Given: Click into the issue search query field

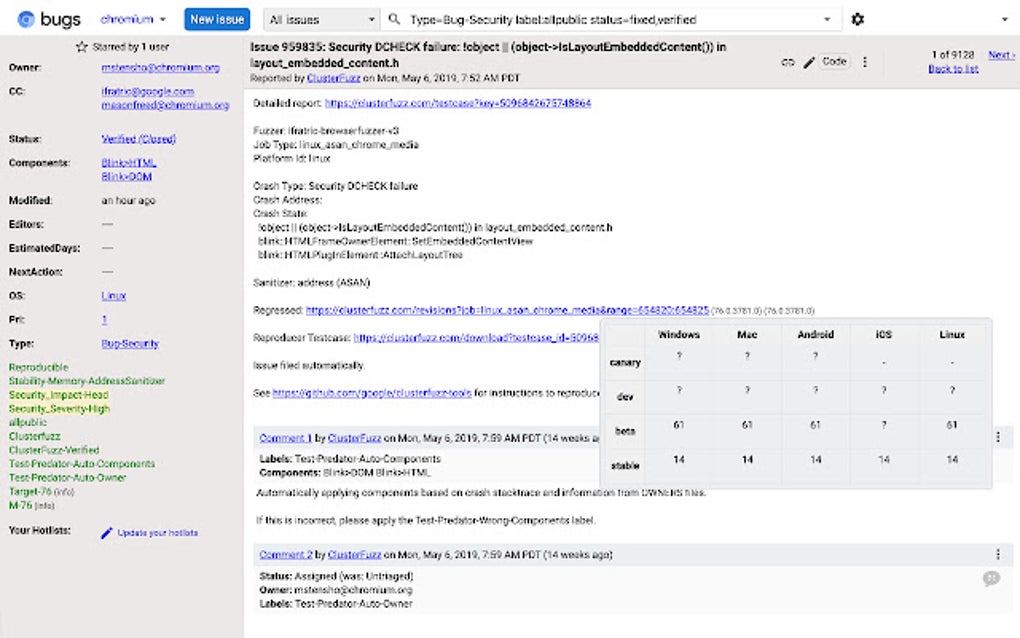Looking at the screenshot, I should 610,19.
